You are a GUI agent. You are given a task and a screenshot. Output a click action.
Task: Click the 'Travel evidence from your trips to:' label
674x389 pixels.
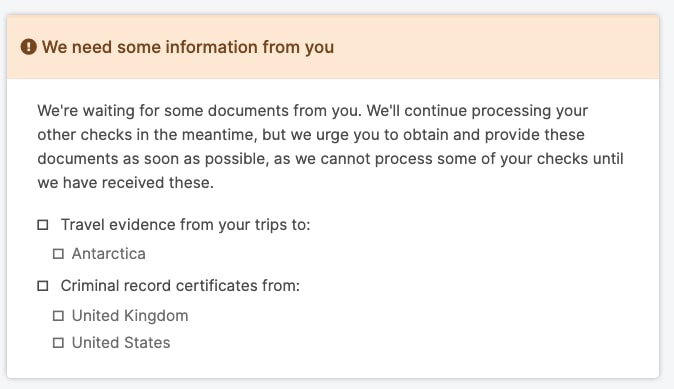click(185, 225)
